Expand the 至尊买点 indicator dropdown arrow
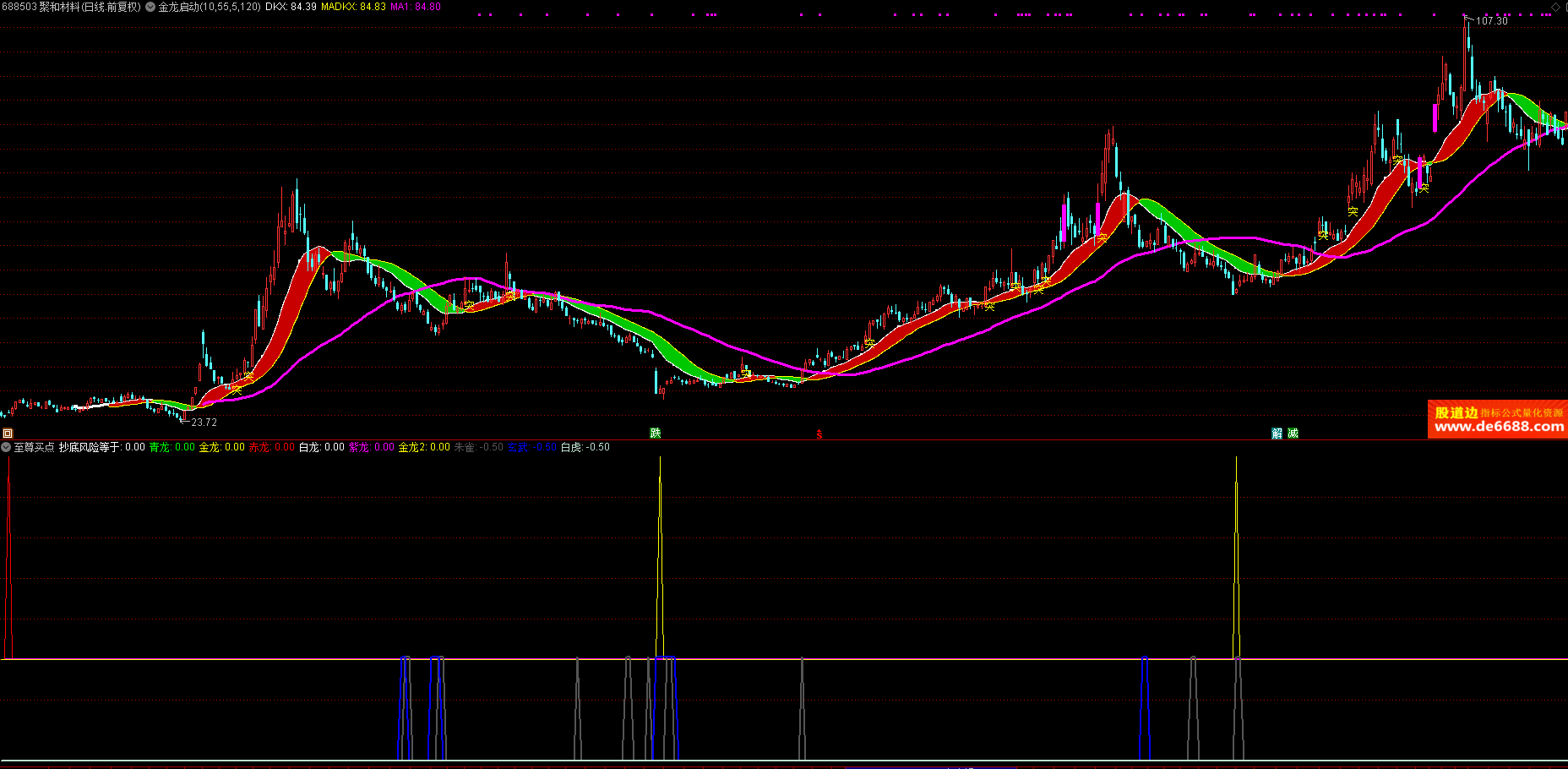Screen dimensions: 1568x769 click(7, 447)
